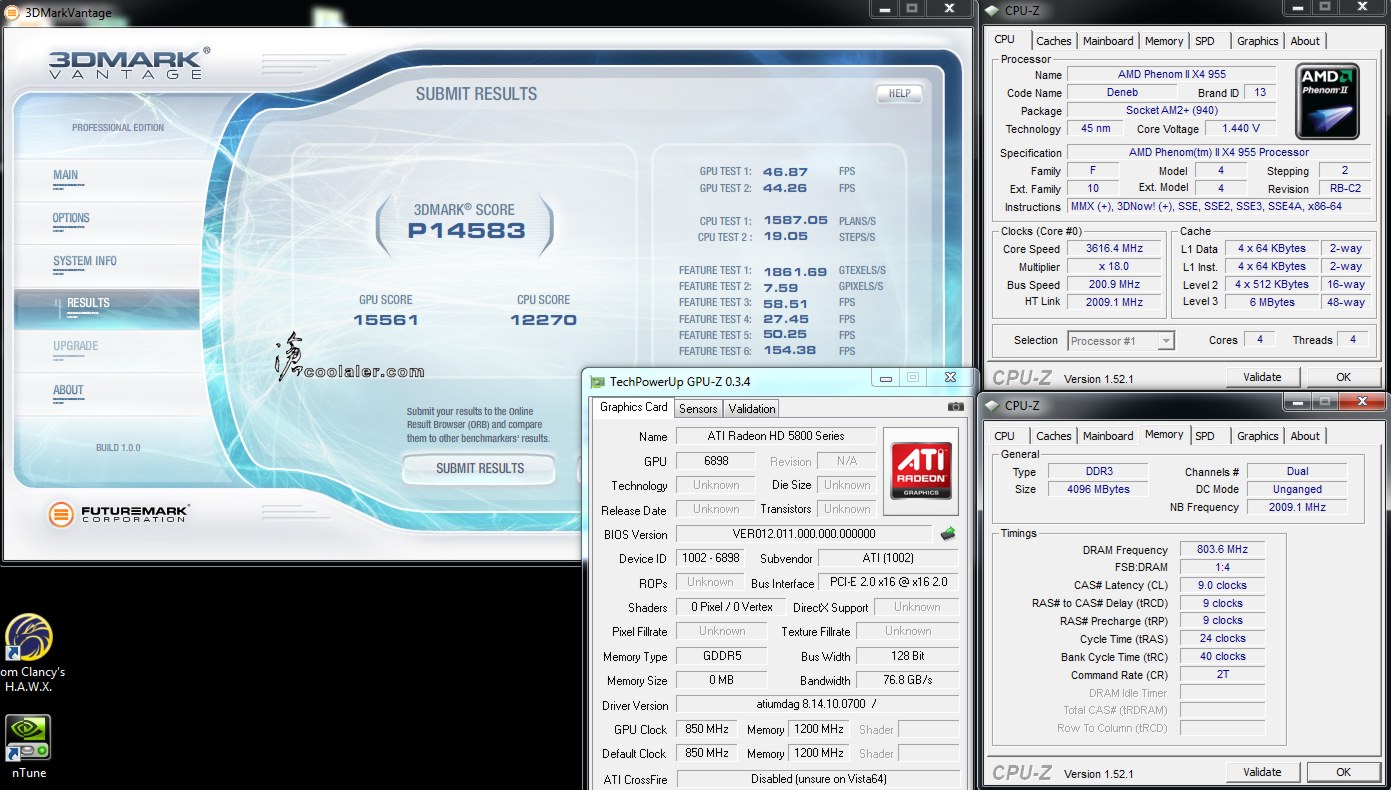Viewport: 1391px width, 790px height.
Task: Click the GPU-Z title bar icon
Action: tap(597, 381)
